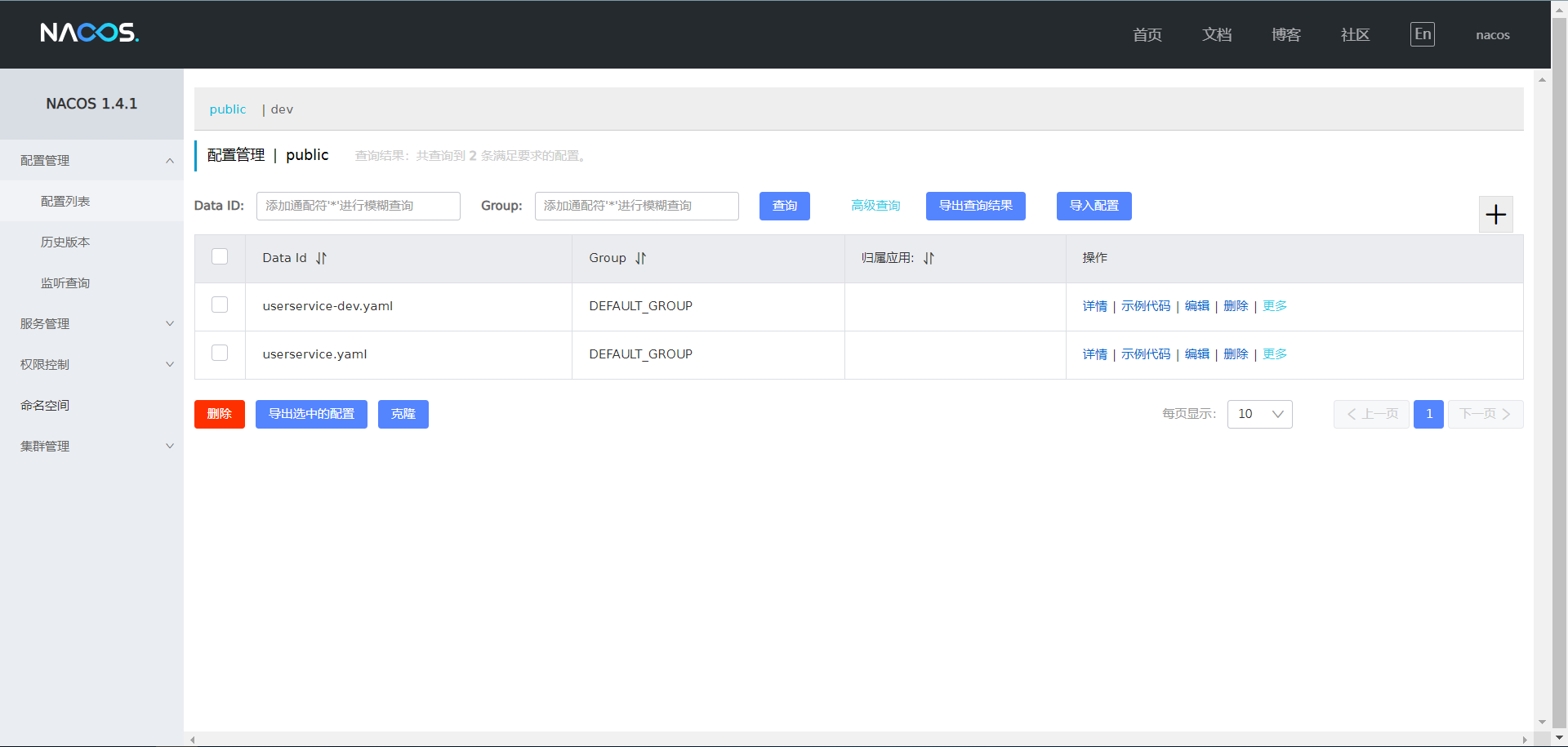Select page 1 in pagination
The image size is (1568, 747).
[1429, 414]
